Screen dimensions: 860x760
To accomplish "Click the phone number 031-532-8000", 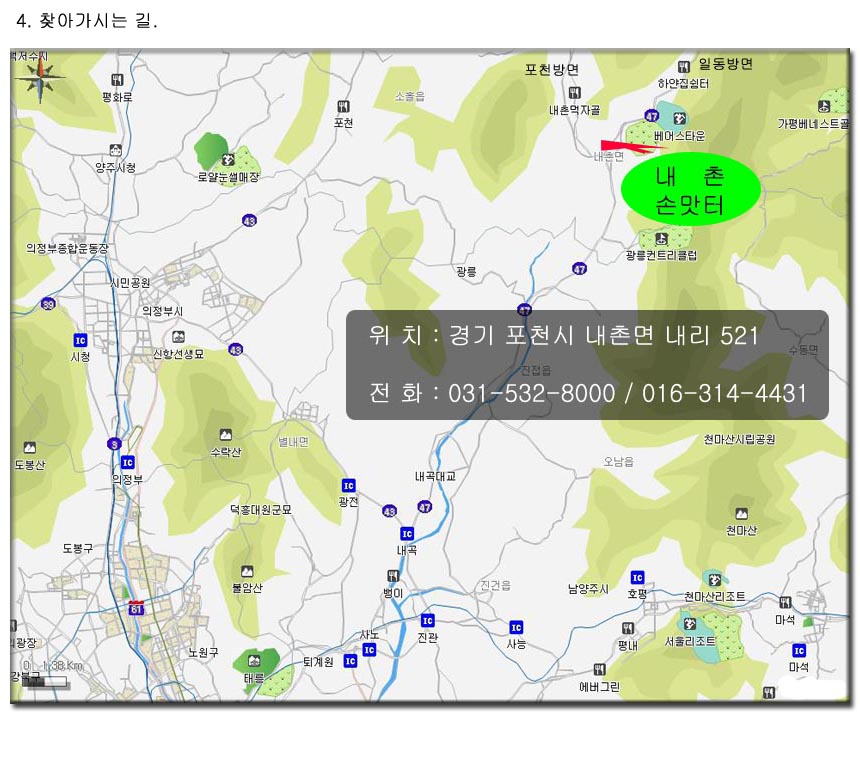I will point(532,394).
